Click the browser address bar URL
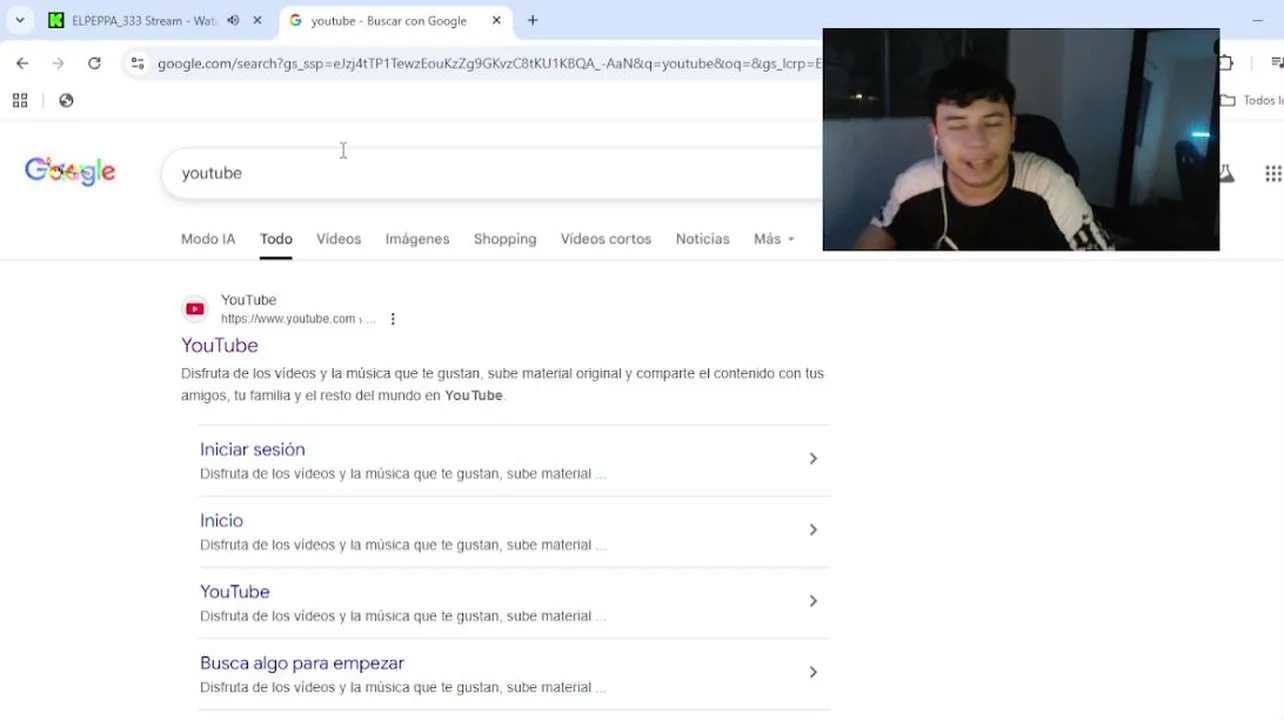The image size is (1284, 720). [489, 63]
